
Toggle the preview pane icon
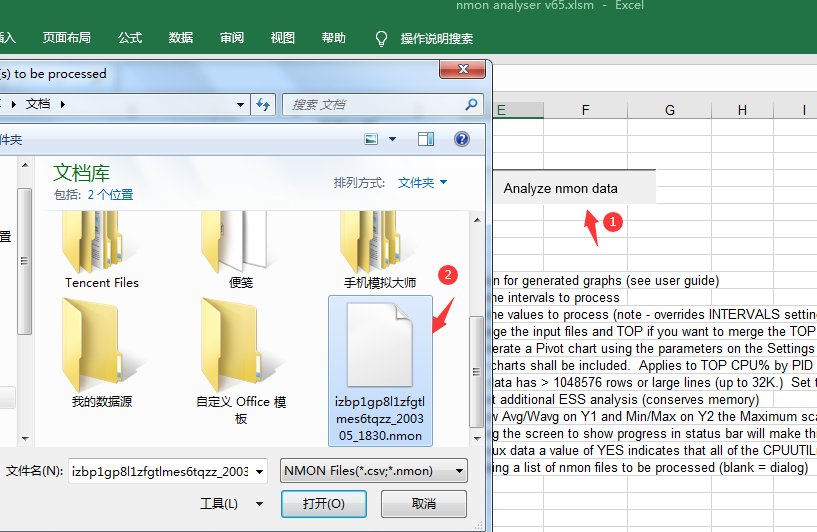coord(426,139)
